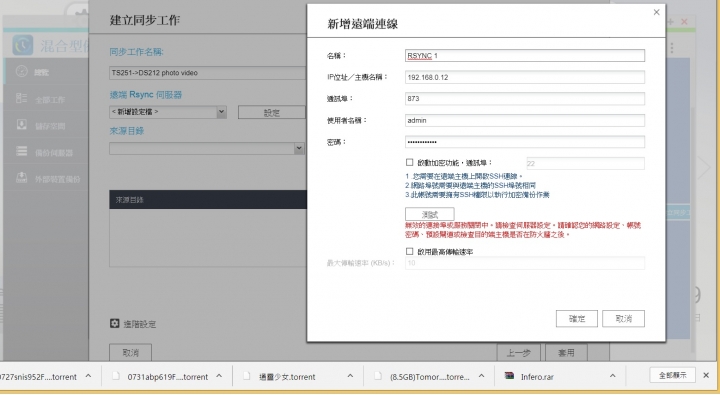720x395 pixels.
Task: Click the Infero.rar archive file icon
Action: coord(509,376)
